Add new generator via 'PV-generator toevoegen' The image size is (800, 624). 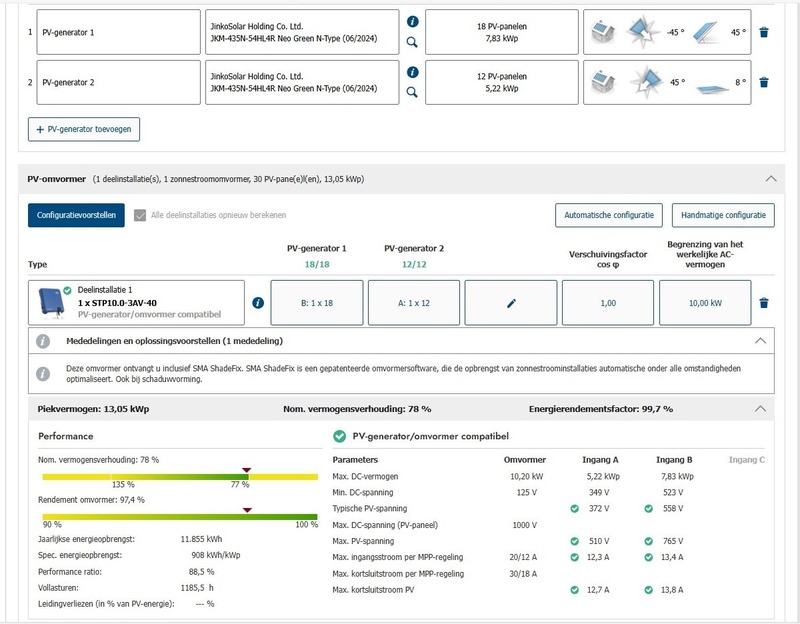[x=84, y=129]
